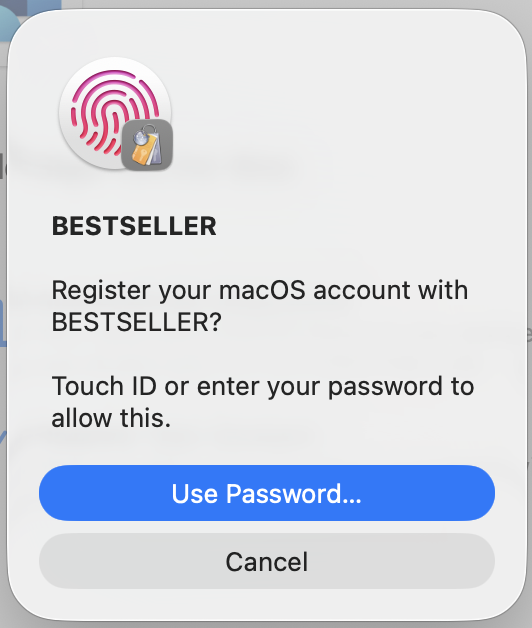Screen dimensions: 532x628
Task: Click the small keyring overlay on the fingerprint
Action: 147,145
